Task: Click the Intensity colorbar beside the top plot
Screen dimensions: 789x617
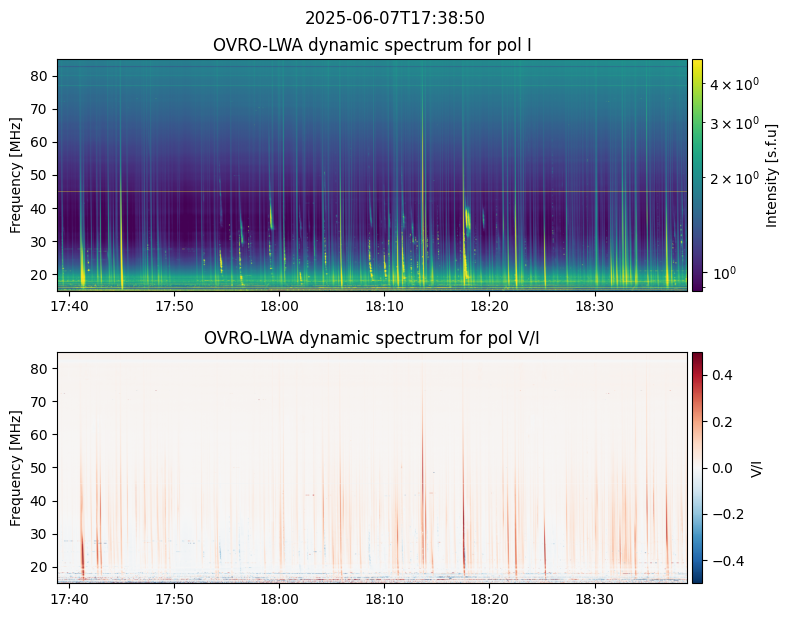Action: coord(697,175)
